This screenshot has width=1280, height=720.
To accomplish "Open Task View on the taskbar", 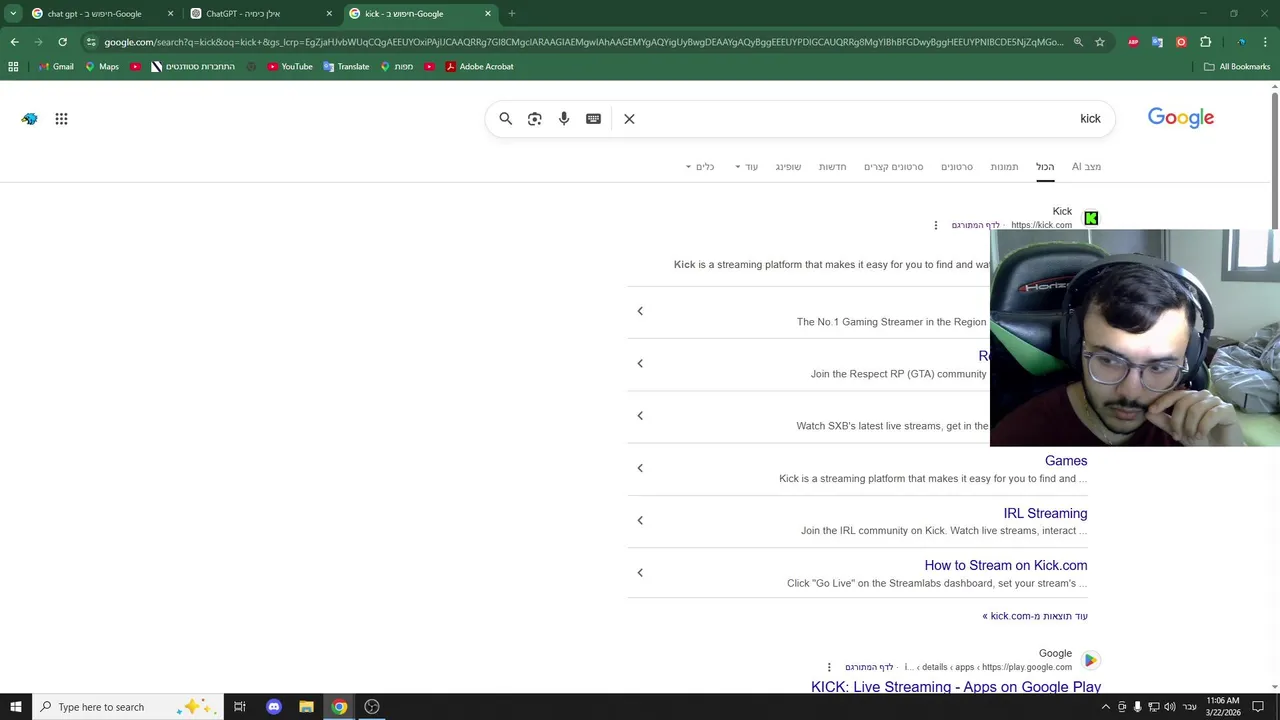I will tap(240, 707).
